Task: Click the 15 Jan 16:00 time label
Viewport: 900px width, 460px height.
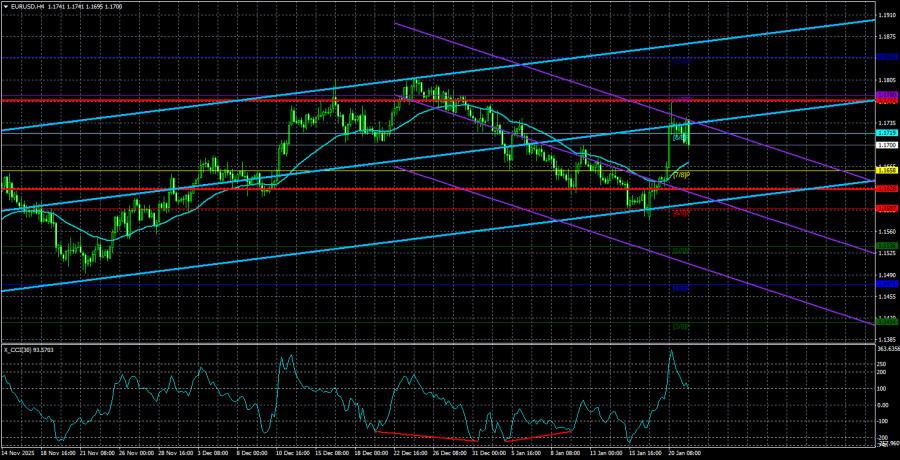Action: coord(647,451)
